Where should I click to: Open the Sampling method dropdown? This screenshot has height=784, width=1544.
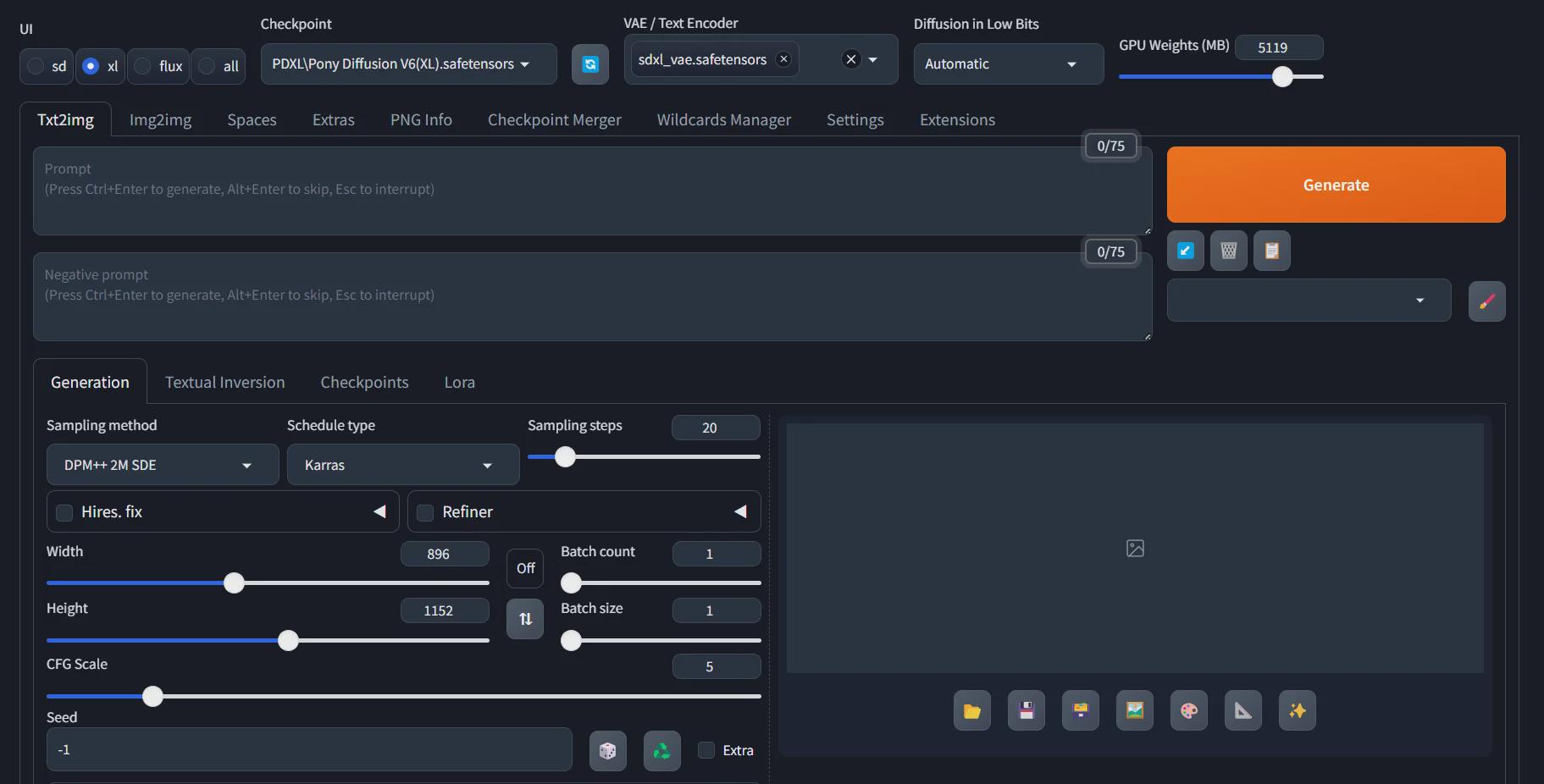(163, 465)
